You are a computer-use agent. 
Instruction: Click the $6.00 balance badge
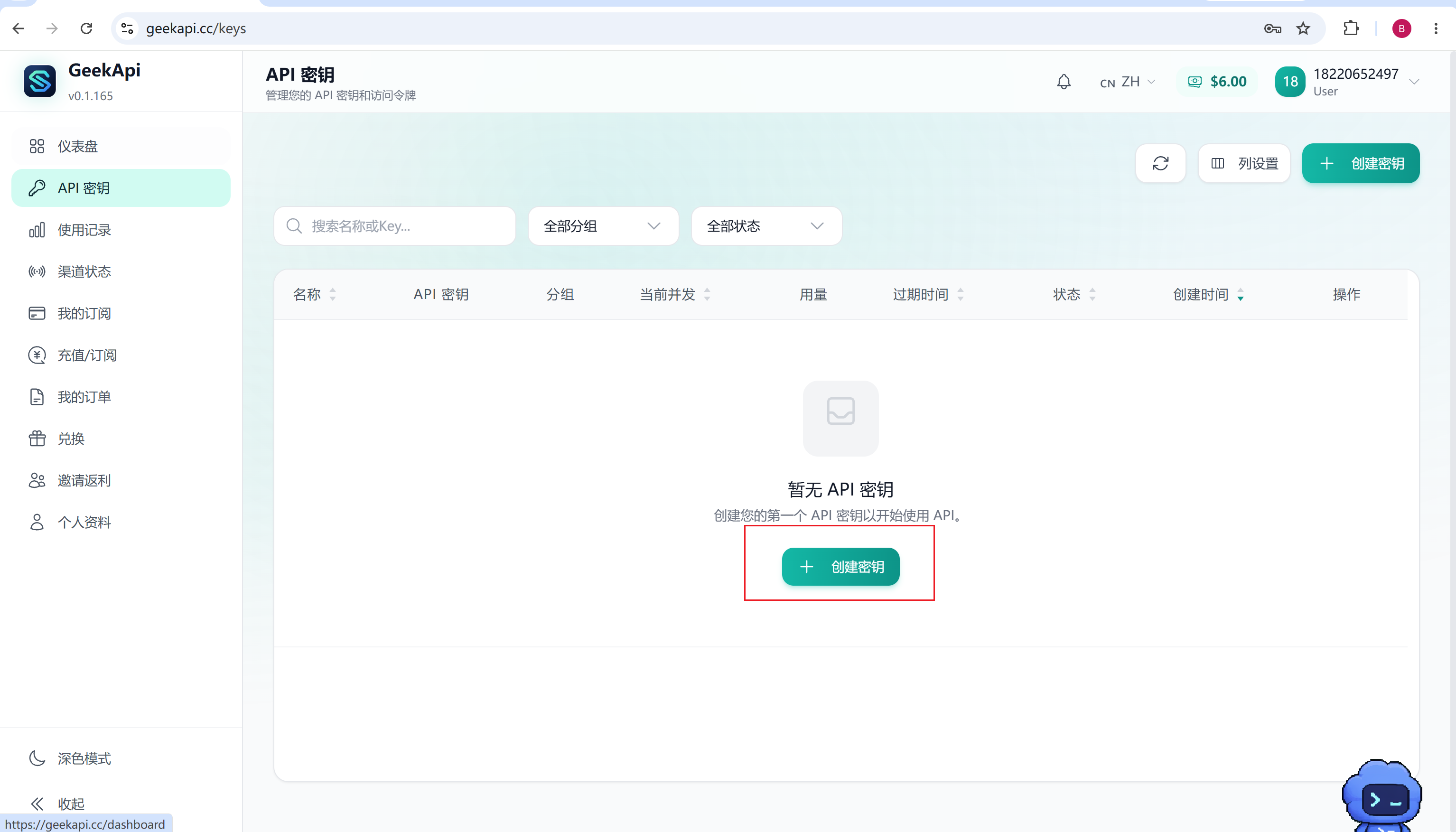1217,82
